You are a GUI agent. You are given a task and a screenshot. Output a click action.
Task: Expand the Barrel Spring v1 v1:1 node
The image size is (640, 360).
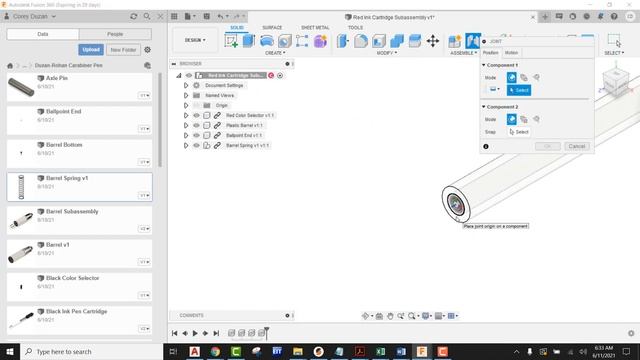tap(186, 145)
